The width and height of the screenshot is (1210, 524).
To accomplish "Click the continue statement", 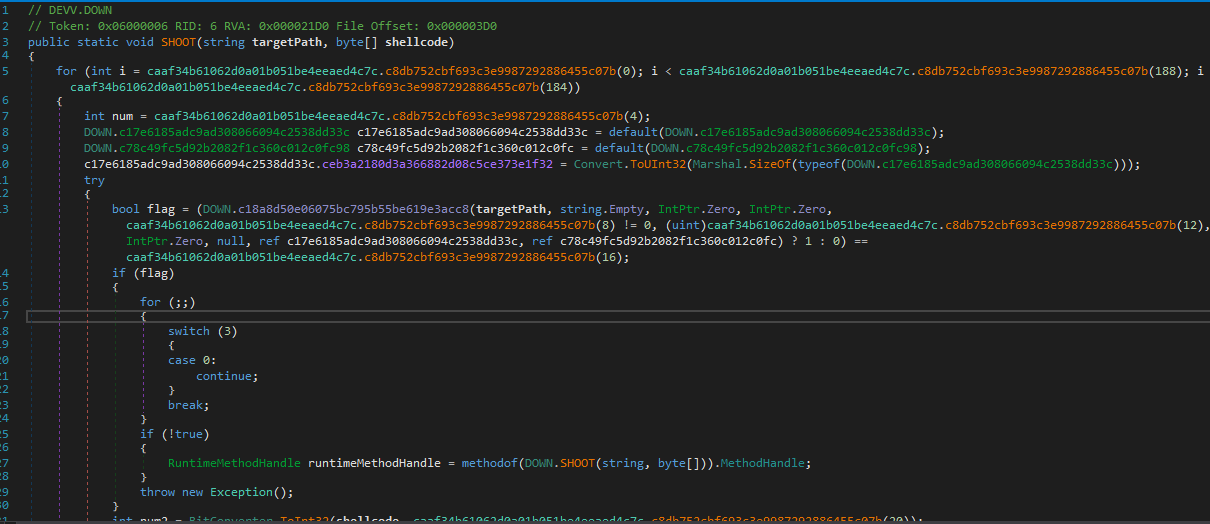I will pyautogui.click(x=226, y=376).
